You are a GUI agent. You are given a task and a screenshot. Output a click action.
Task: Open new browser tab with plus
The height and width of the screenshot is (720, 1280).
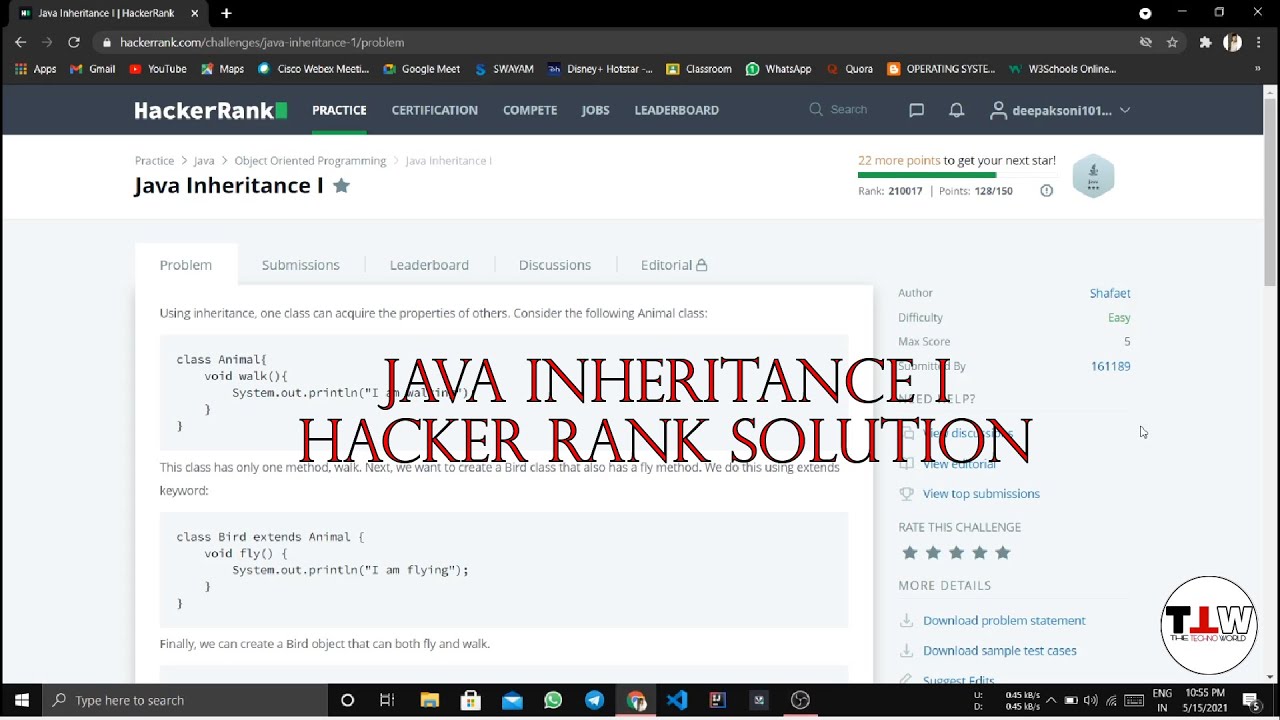coord(226,13)
